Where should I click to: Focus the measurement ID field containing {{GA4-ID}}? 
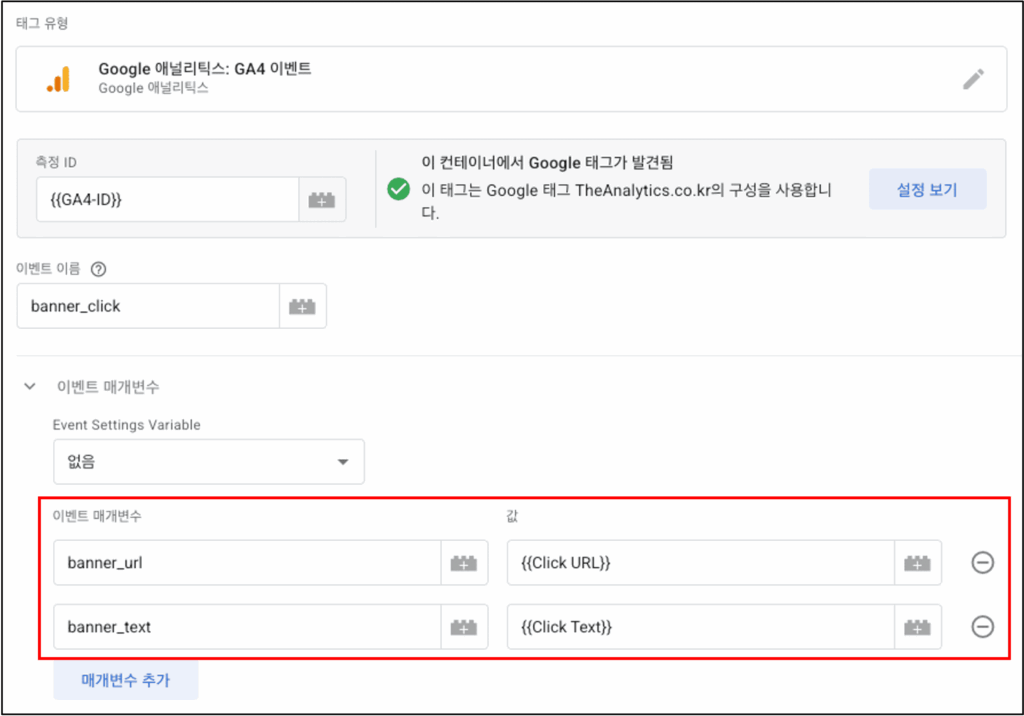tap(168, 199)
